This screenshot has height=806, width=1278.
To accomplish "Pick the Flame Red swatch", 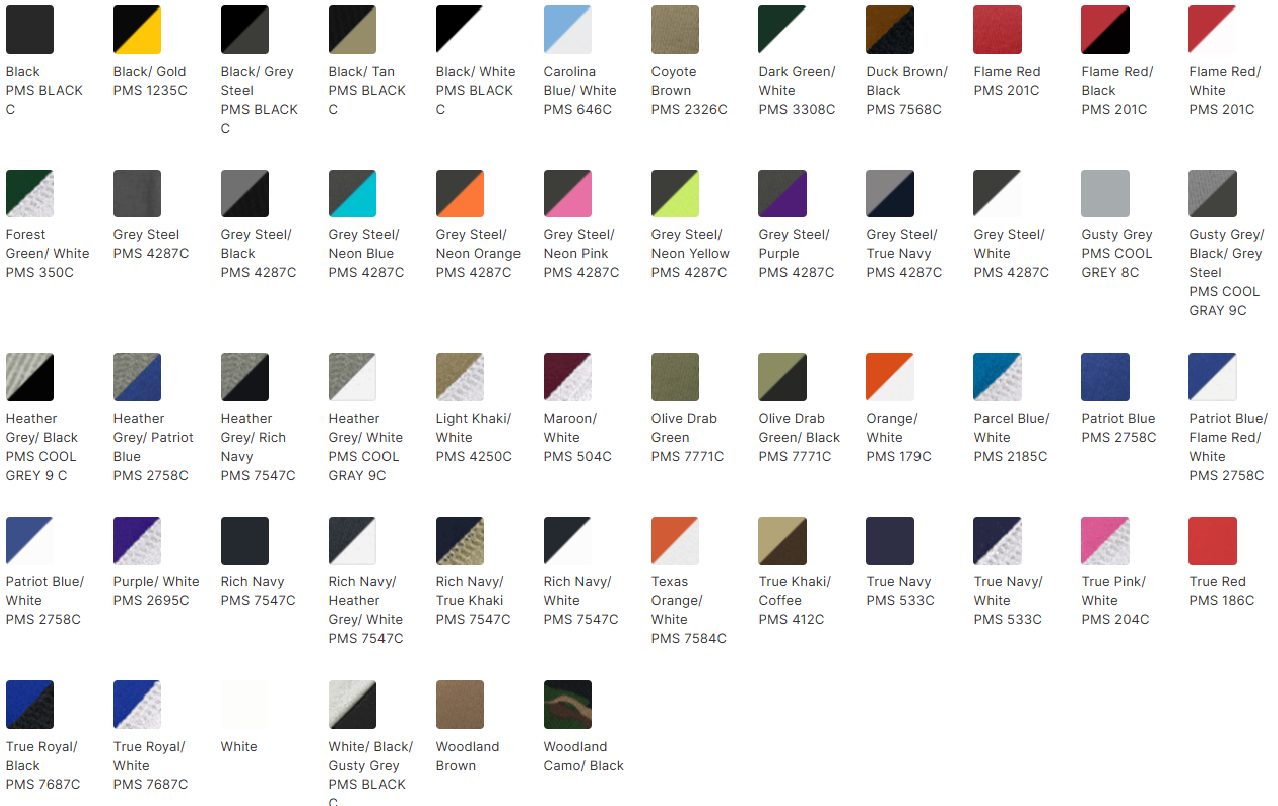I will (x=996, y=29).
